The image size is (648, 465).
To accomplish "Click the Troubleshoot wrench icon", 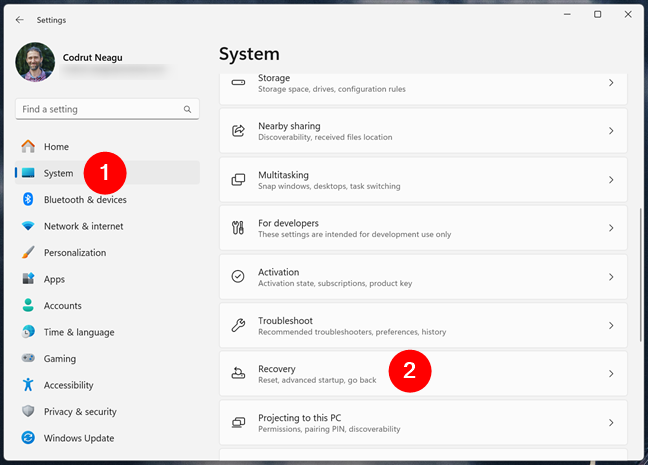I will click(x=238, y=325).
